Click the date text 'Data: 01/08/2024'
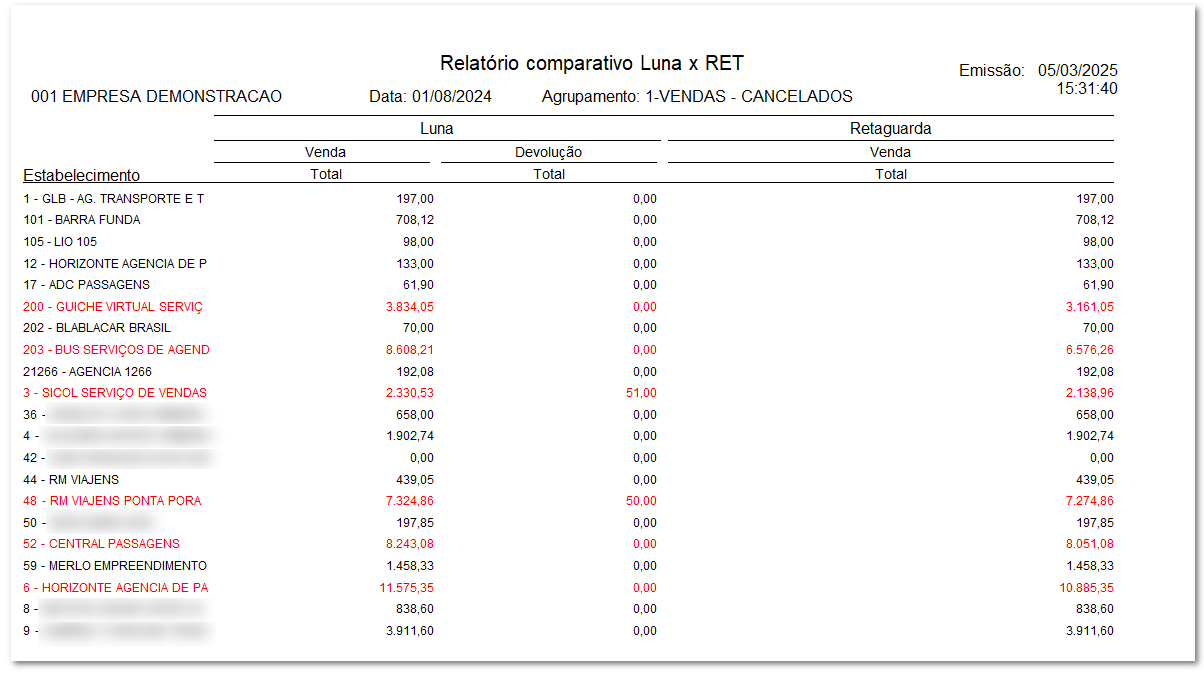Viewport: 1204px width, 674px height. coord(430,97)
